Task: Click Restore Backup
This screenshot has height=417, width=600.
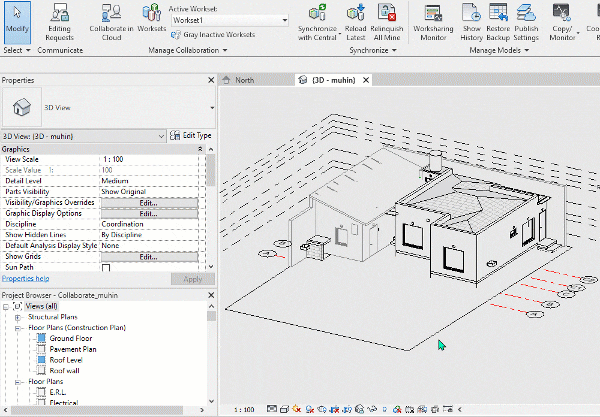Action: click(498, 22)
